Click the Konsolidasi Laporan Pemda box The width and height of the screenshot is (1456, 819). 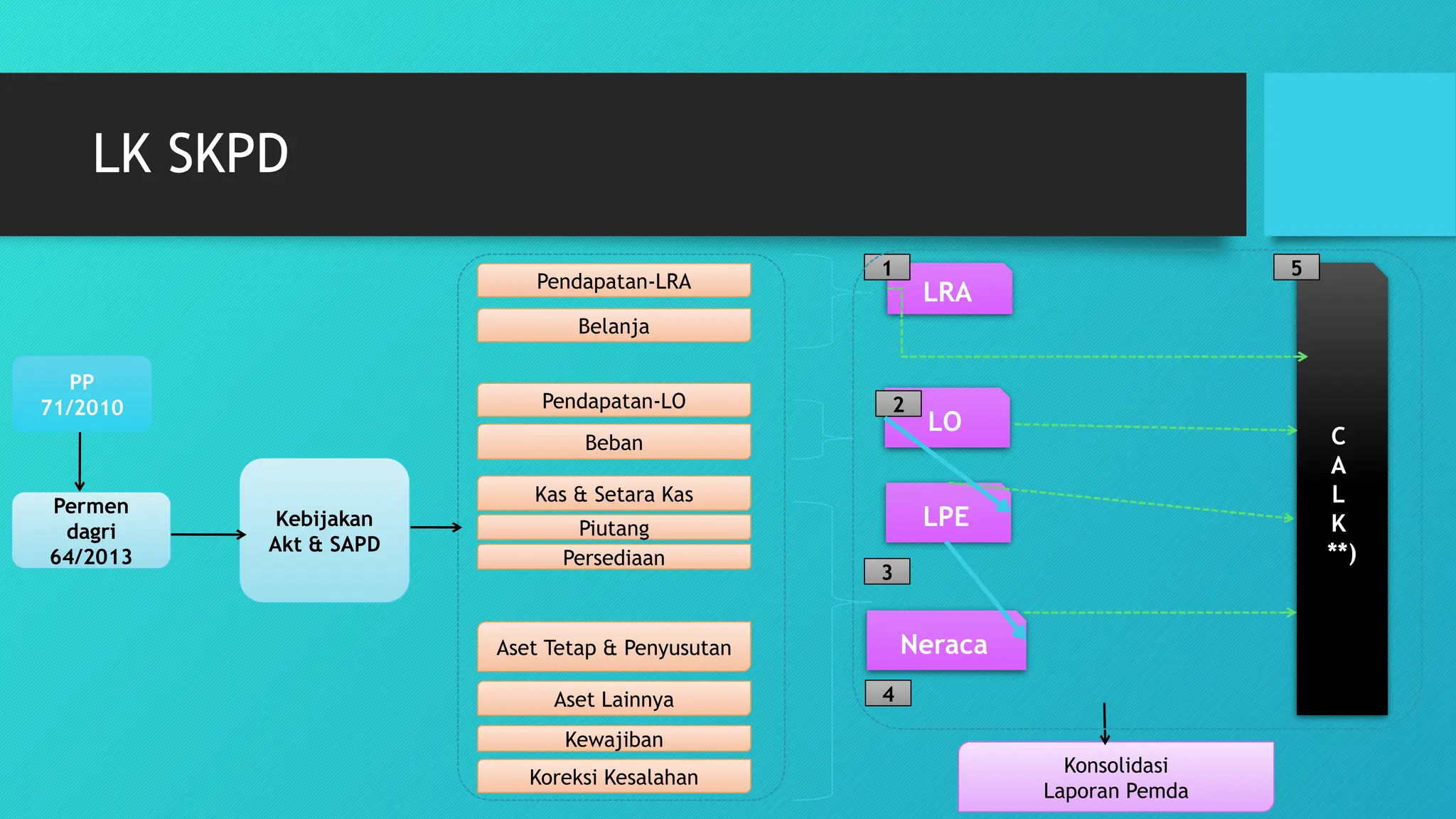(1115, 777)
